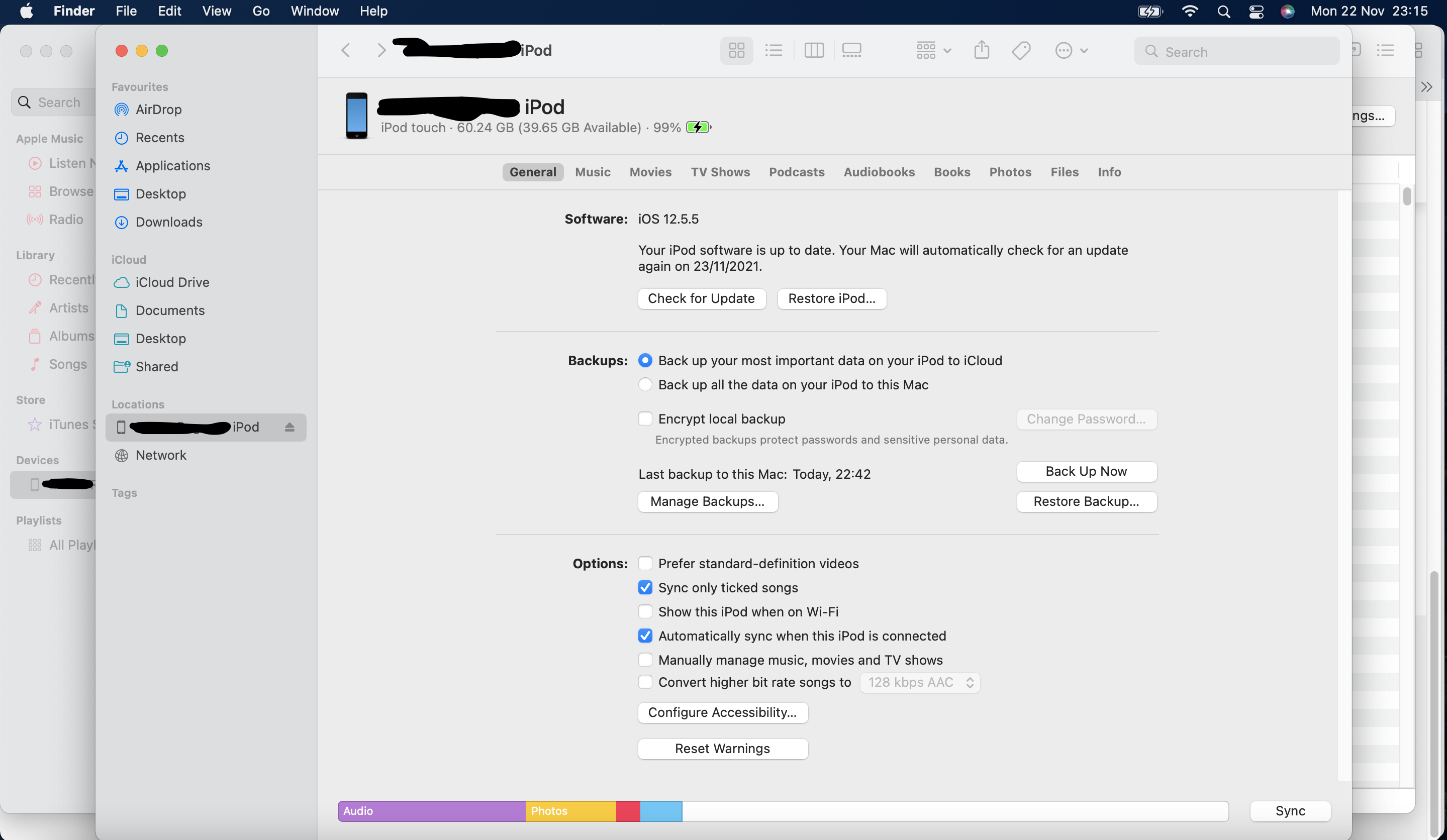Untick Sync only ticked songs
Screen dimensions: 1447x840
pos(645,587)
